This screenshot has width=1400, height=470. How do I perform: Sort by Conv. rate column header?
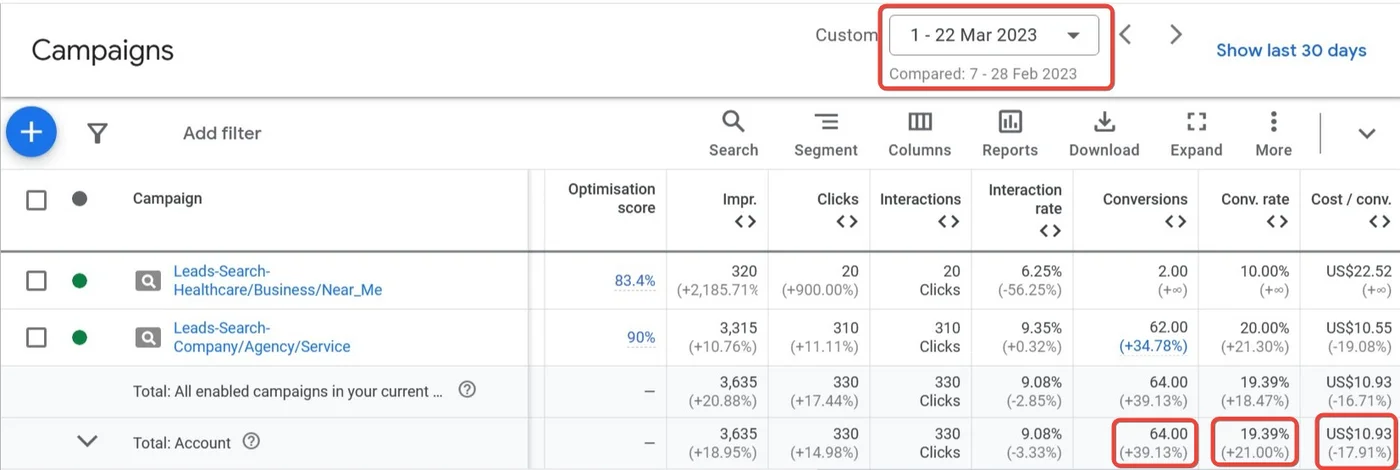click(x=1255, y=199)
